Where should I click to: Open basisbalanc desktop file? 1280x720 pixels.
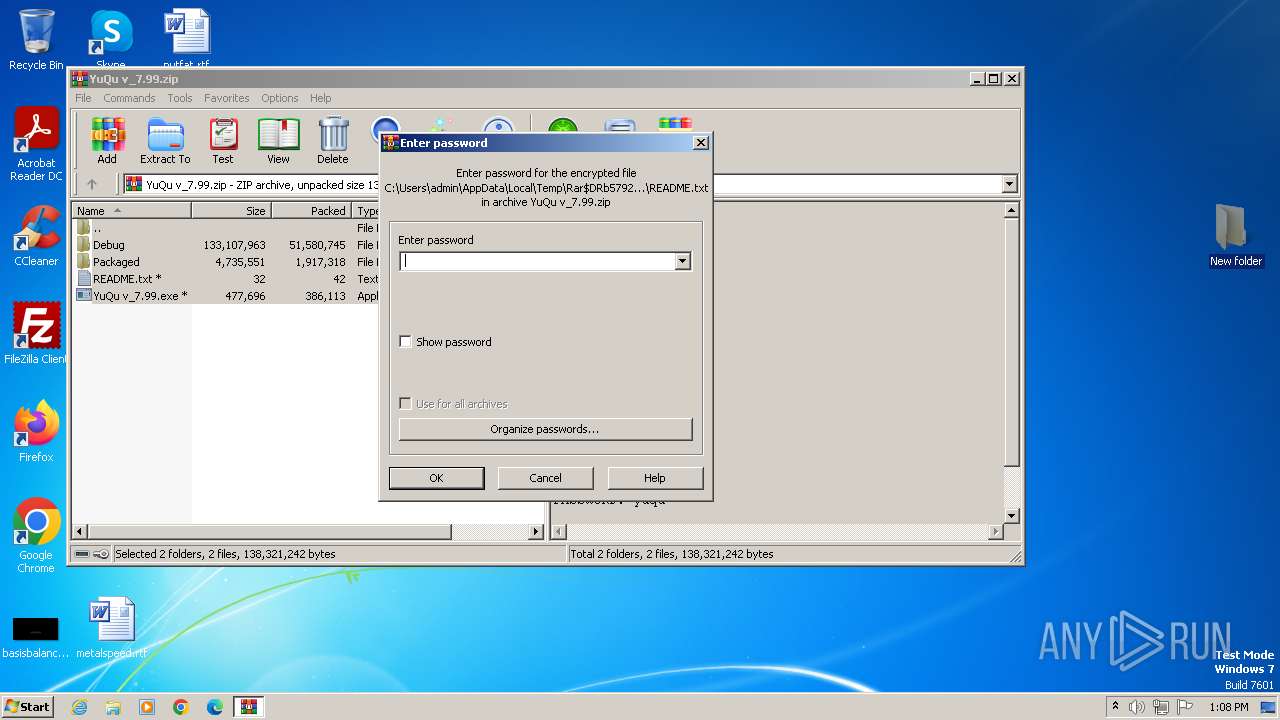point(36,636)
